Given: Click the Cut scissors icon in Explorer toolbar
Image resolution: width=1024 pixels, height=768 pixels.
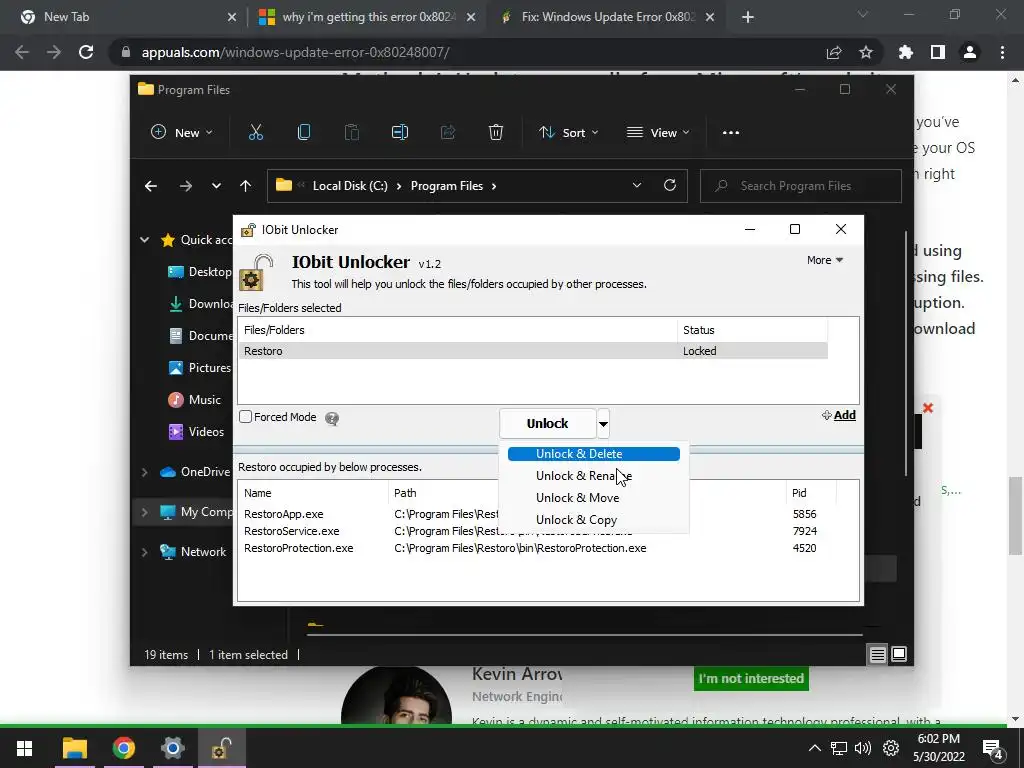Looking at the screenshot, I should point(256,133).
